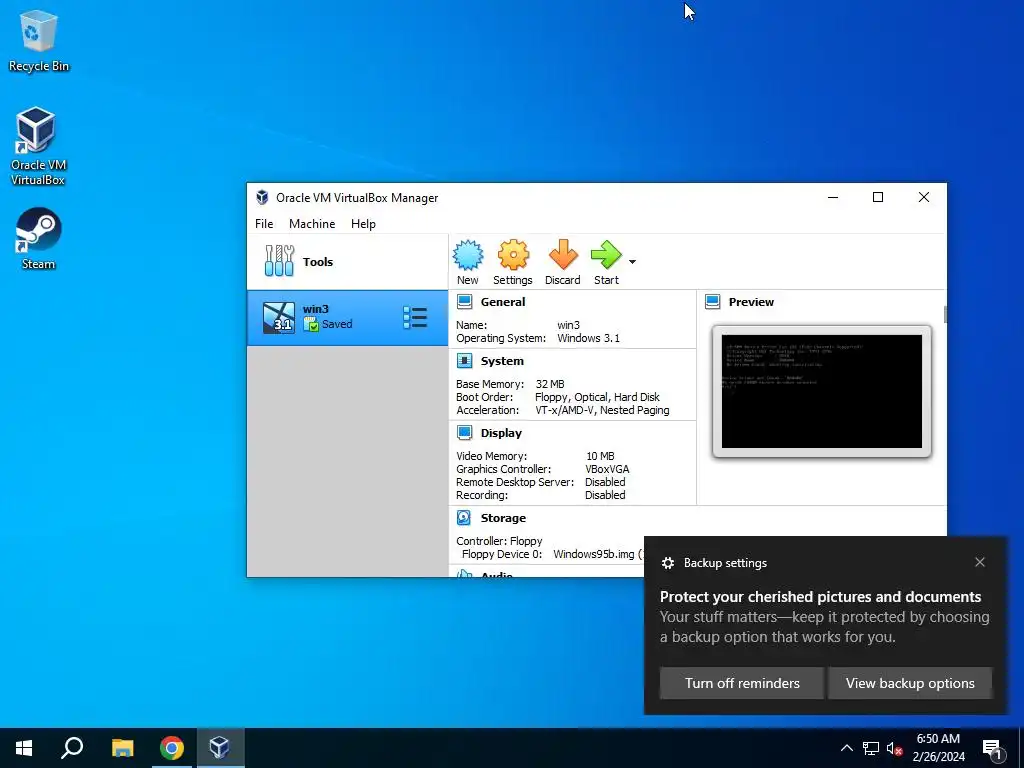1024x768 pixels.
Task: Click the network tray icon
Action: pyautogui.click(x=871, y=748)
